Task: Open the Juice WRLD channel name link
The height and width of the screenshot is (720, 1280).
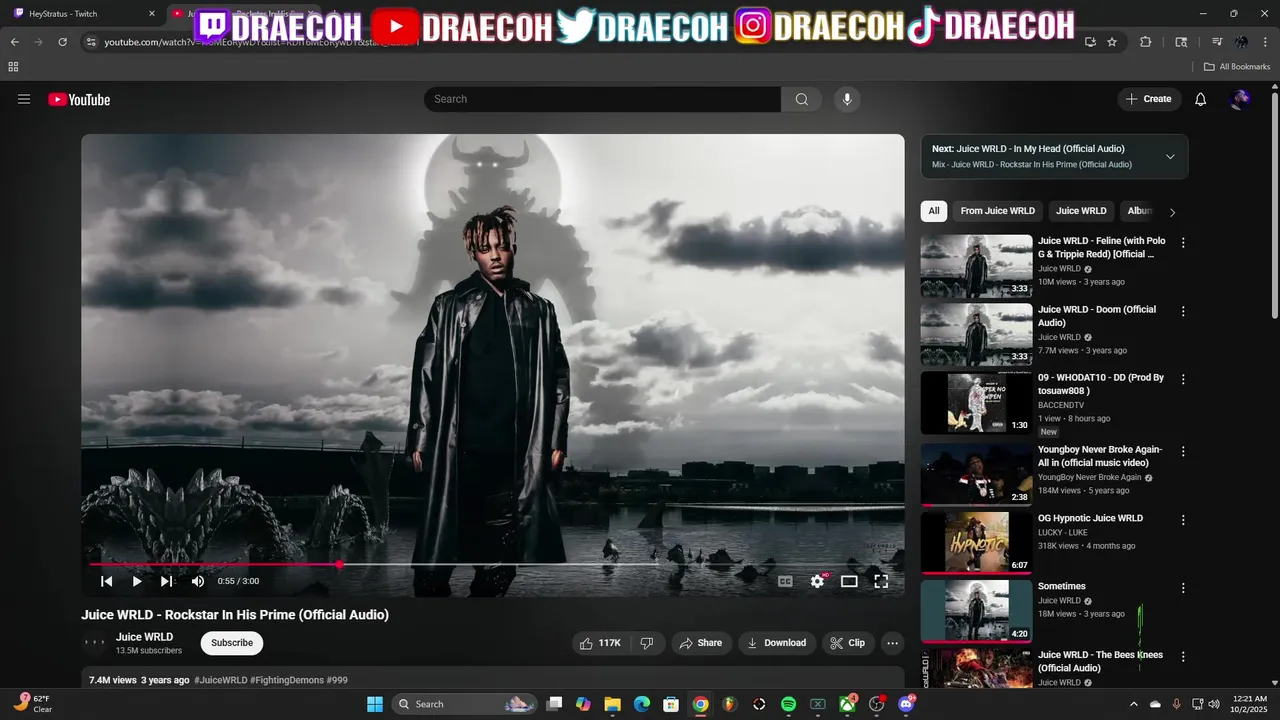Action: [x=144, y=637]
